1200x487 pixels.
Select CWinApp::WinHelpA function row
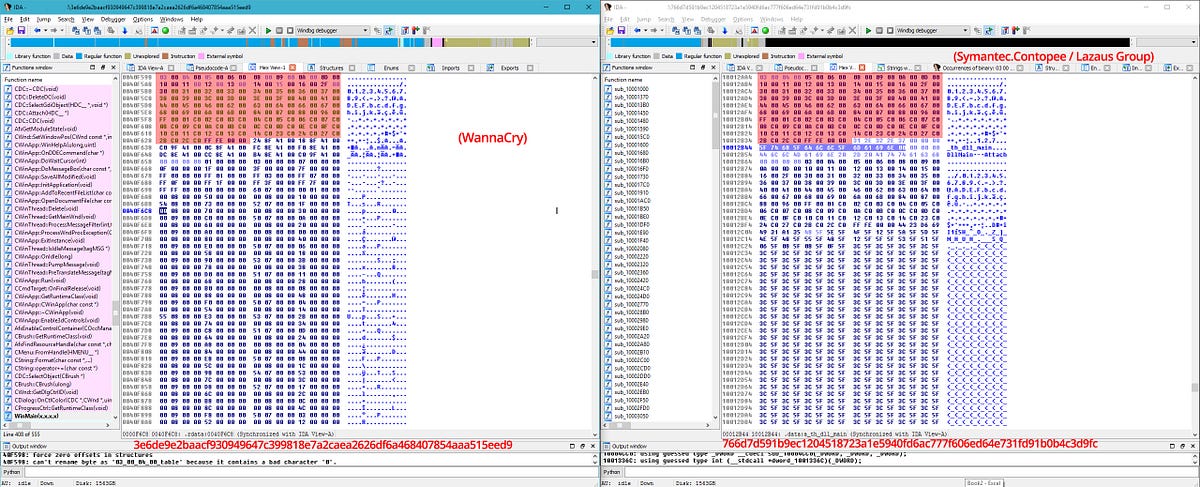(x=58, y=145)
